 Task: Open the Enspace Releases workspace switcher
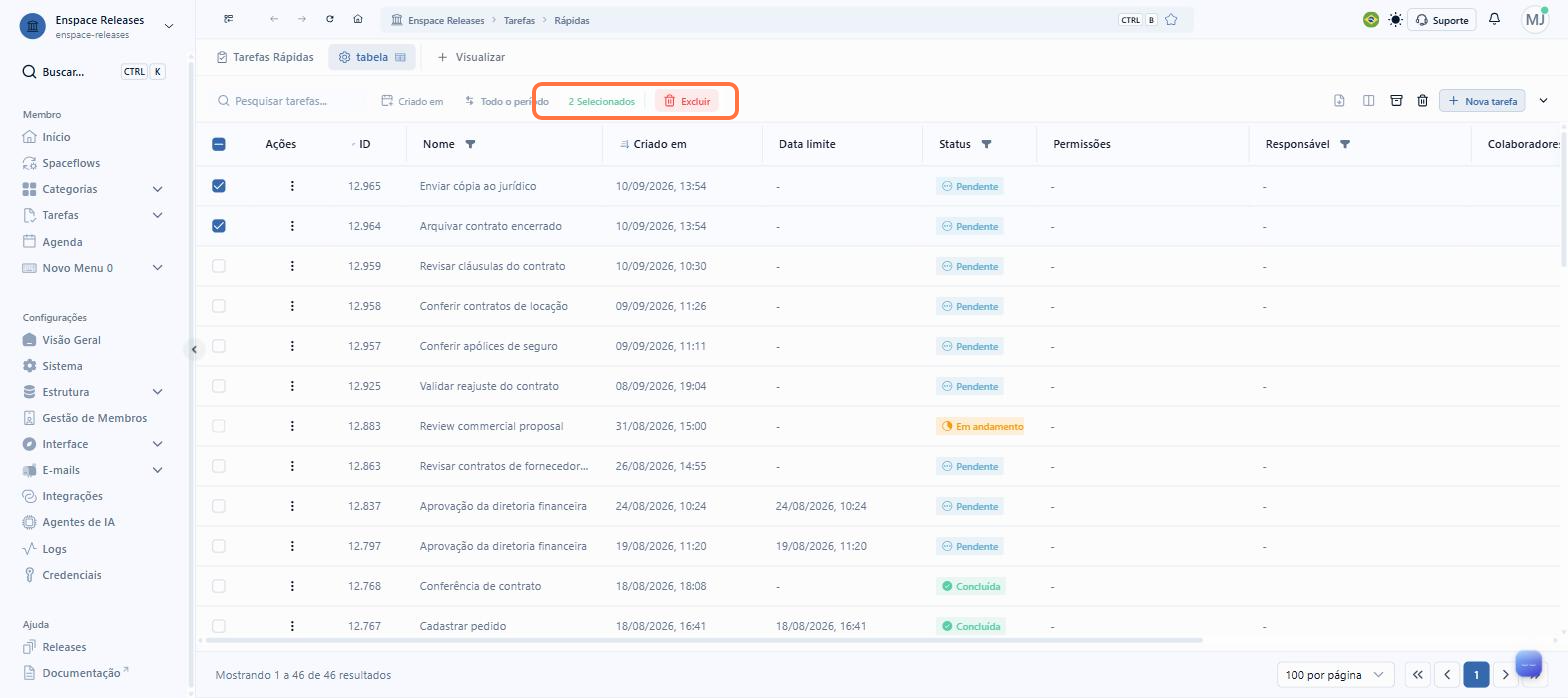click(x=97, y=26)
